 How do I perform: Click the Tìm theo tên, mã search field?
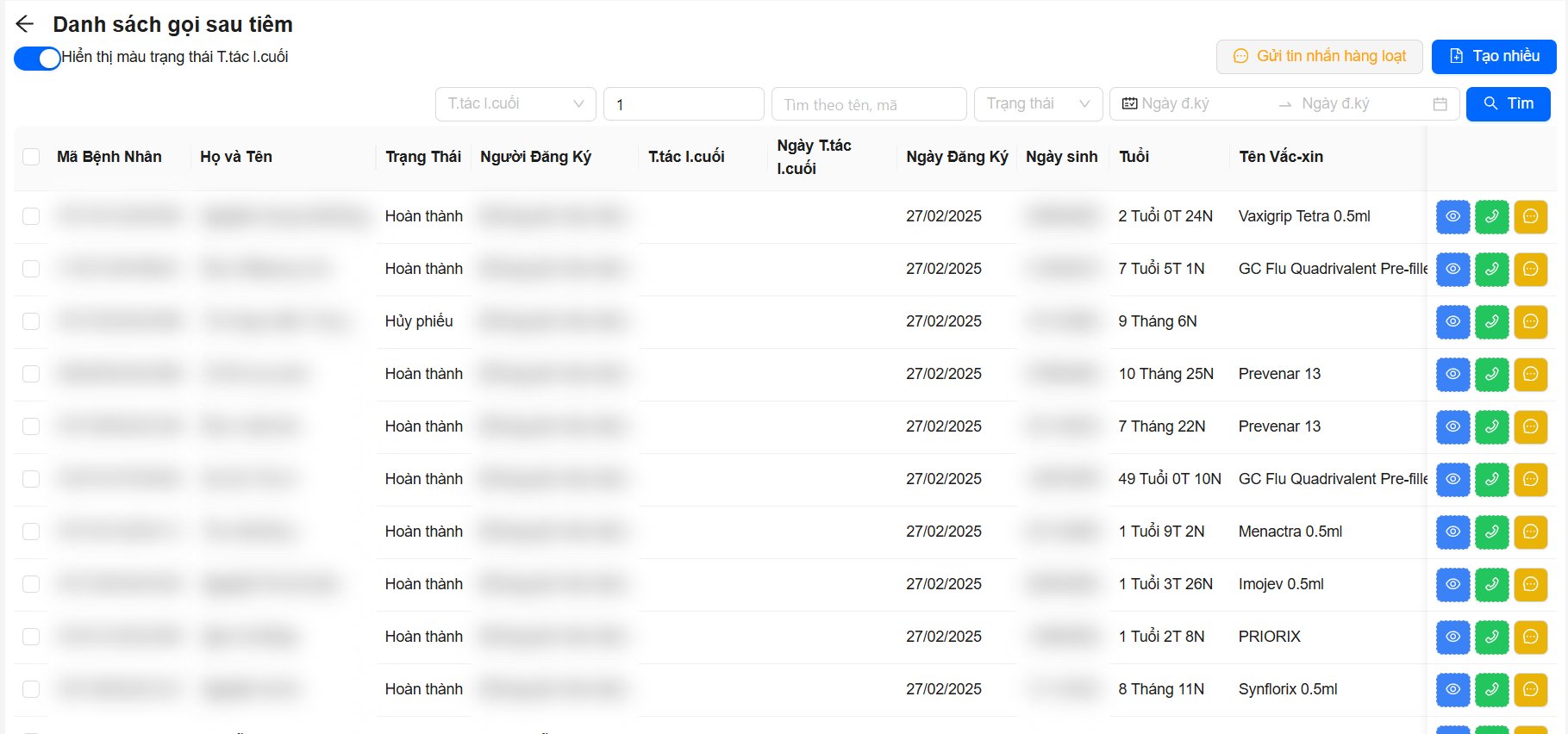[868, 104]
